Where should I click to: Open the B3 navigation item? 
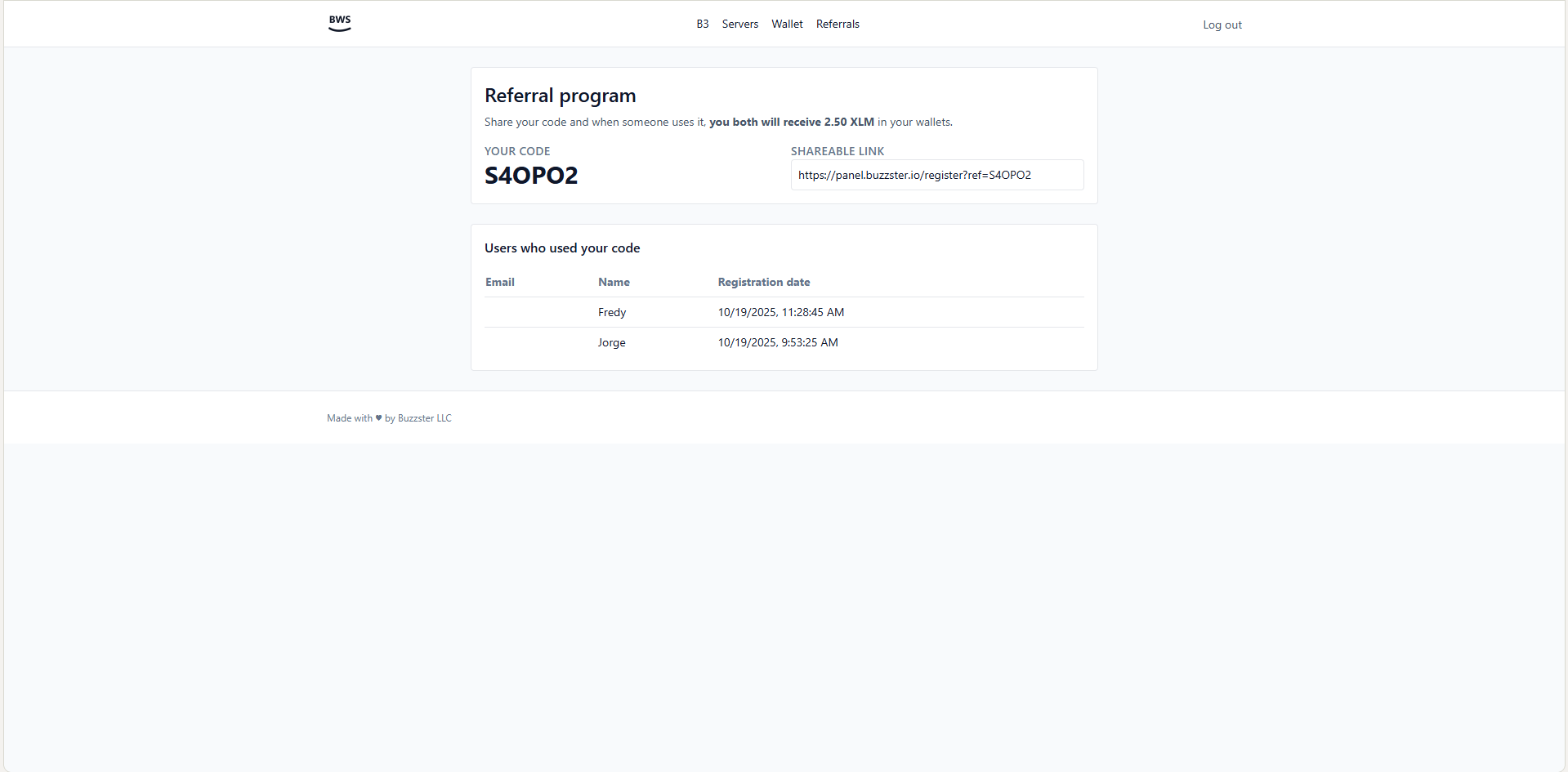[x=702, y=24]
